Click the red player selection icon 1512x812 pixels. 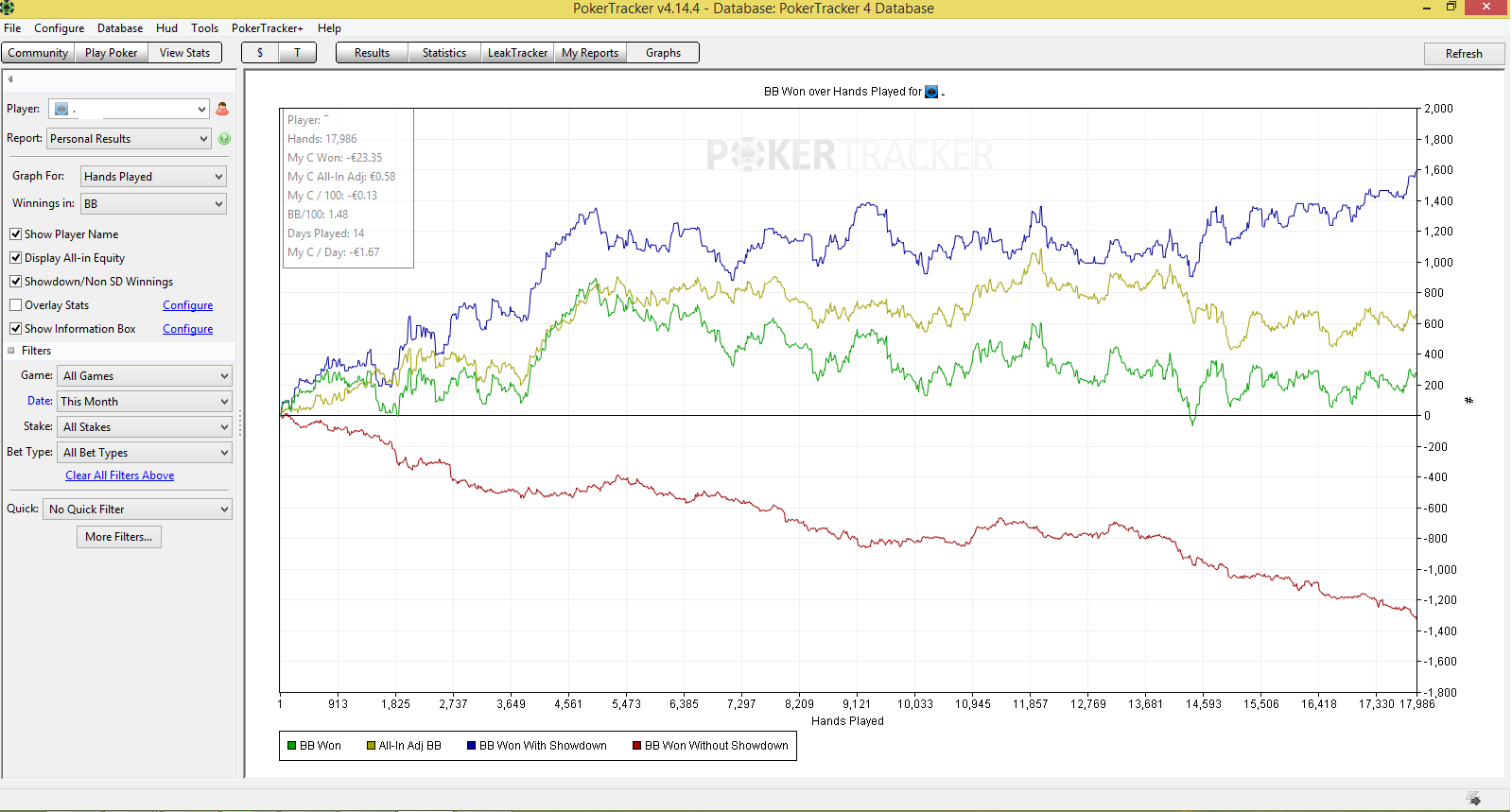(x=222, y=109)
